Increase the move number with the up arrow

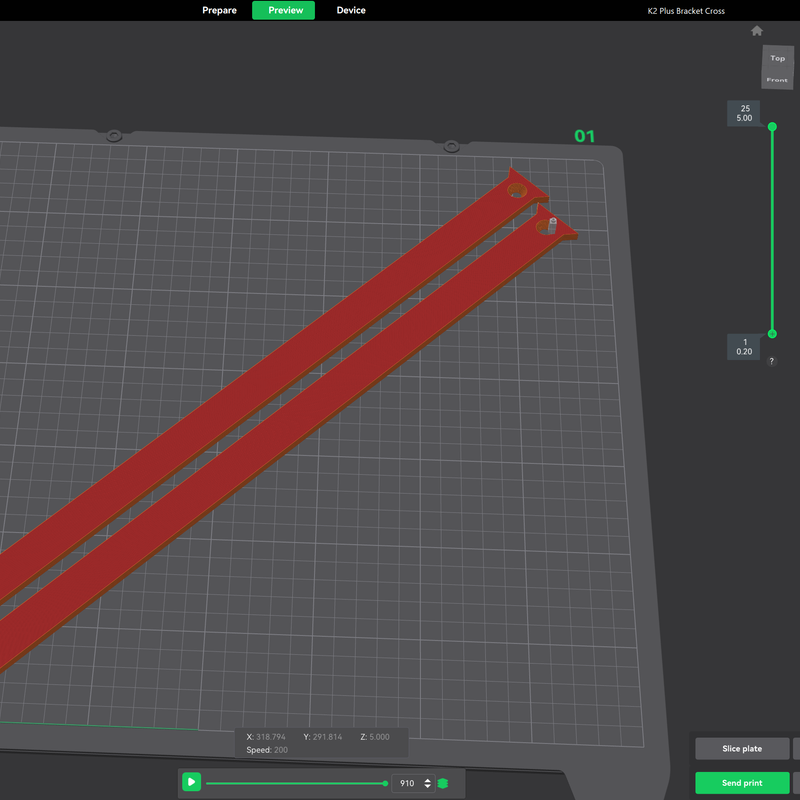coord(428,780)
